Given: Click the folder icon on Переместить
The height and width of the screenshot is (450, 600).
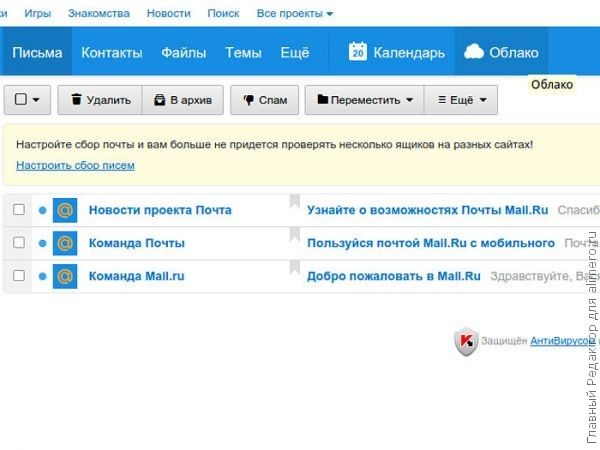Looking at the screenshot, I should pos(323,99).
